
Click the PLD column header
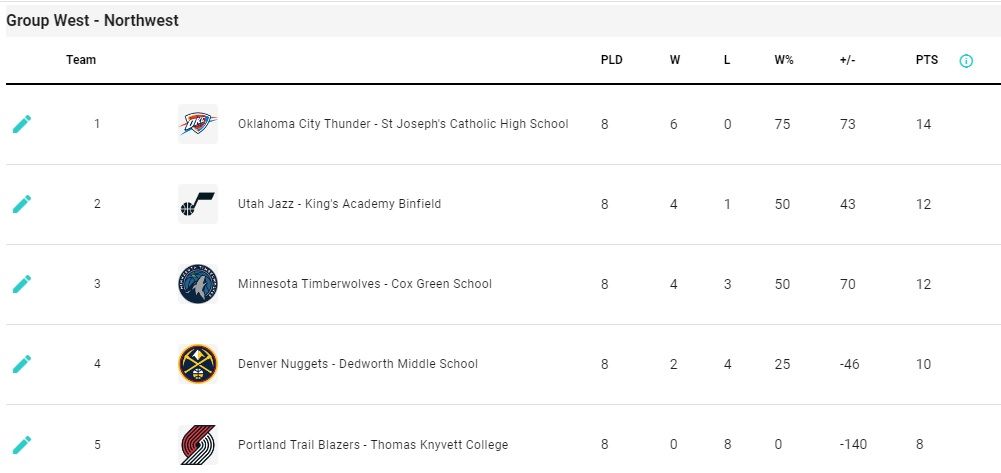(612, 60)
